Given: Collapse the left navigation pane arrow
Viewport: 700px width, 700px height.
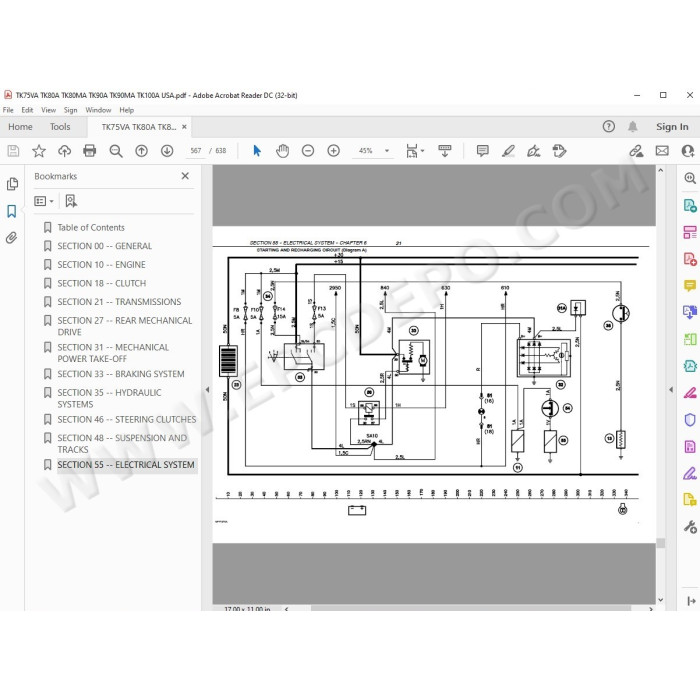Looking at the screenshot, I should click(207, 390).
